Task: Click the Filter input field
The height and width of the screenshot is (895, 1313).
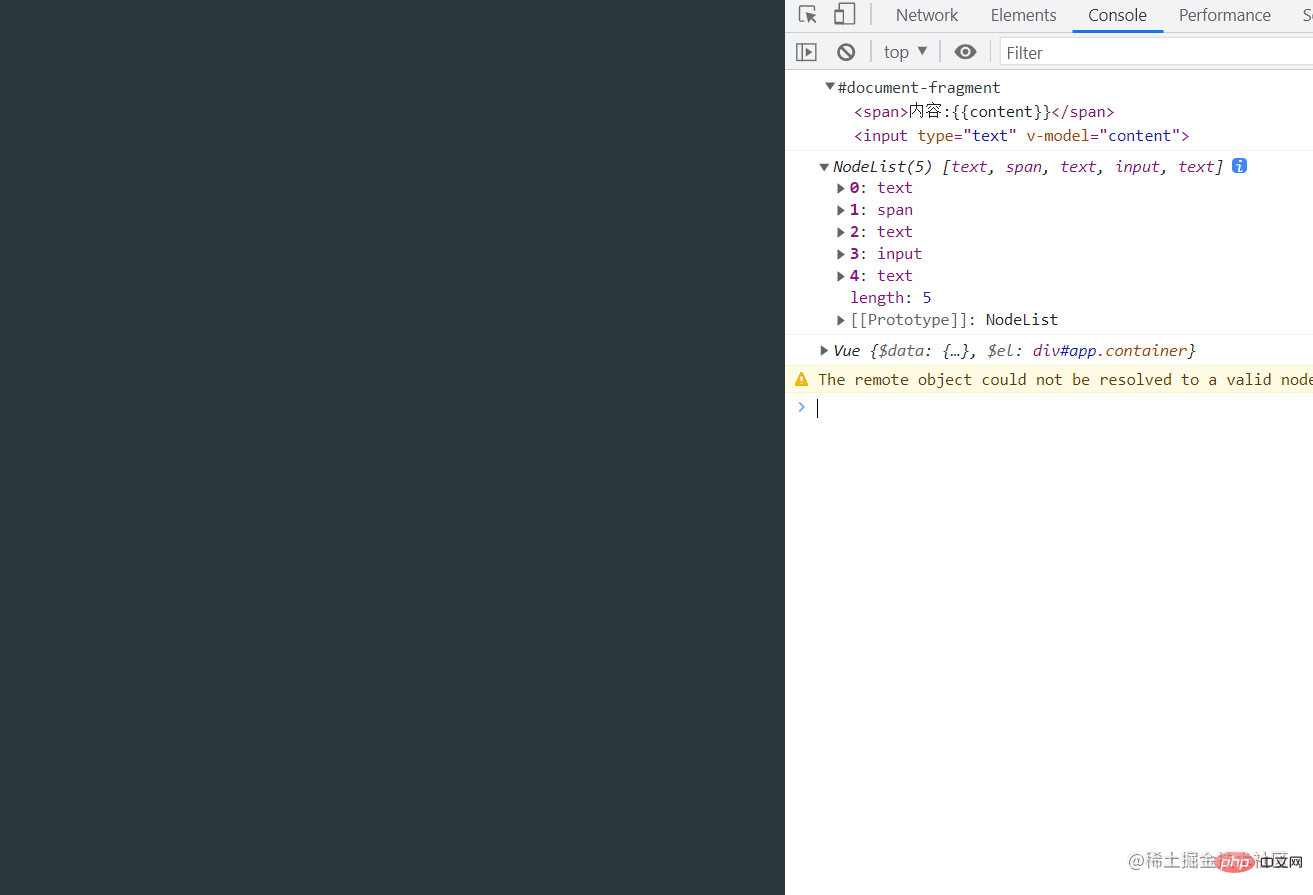Action: (x=1150, y=52)
